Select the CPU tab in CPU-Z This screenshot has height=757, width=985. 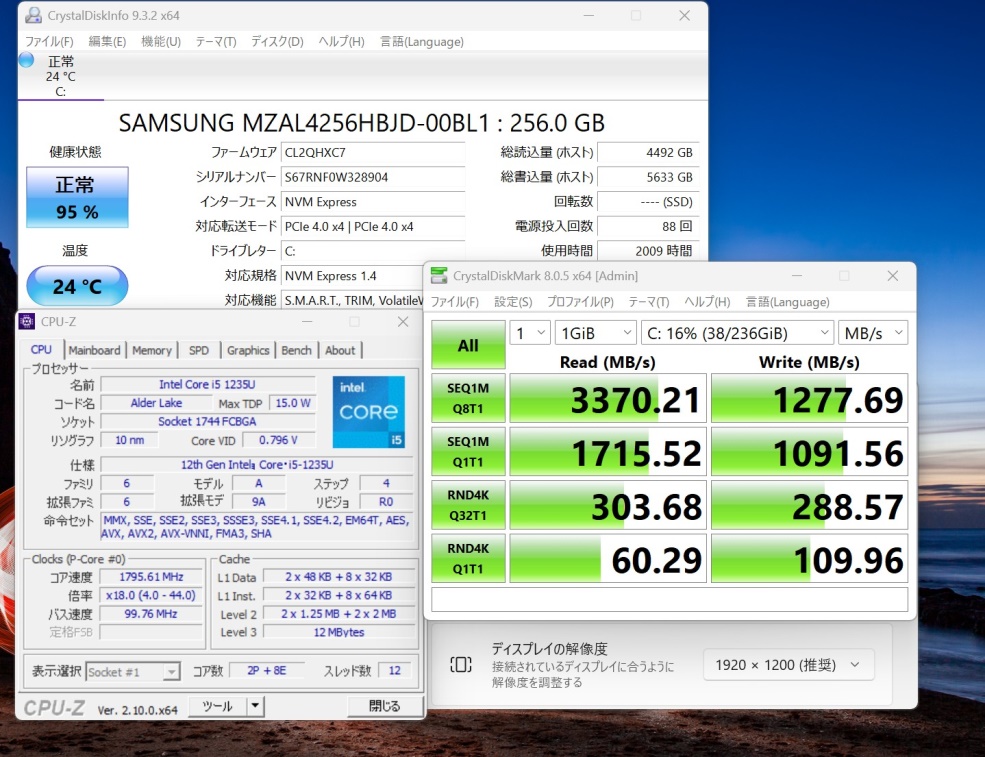click(x=41, y=350)
